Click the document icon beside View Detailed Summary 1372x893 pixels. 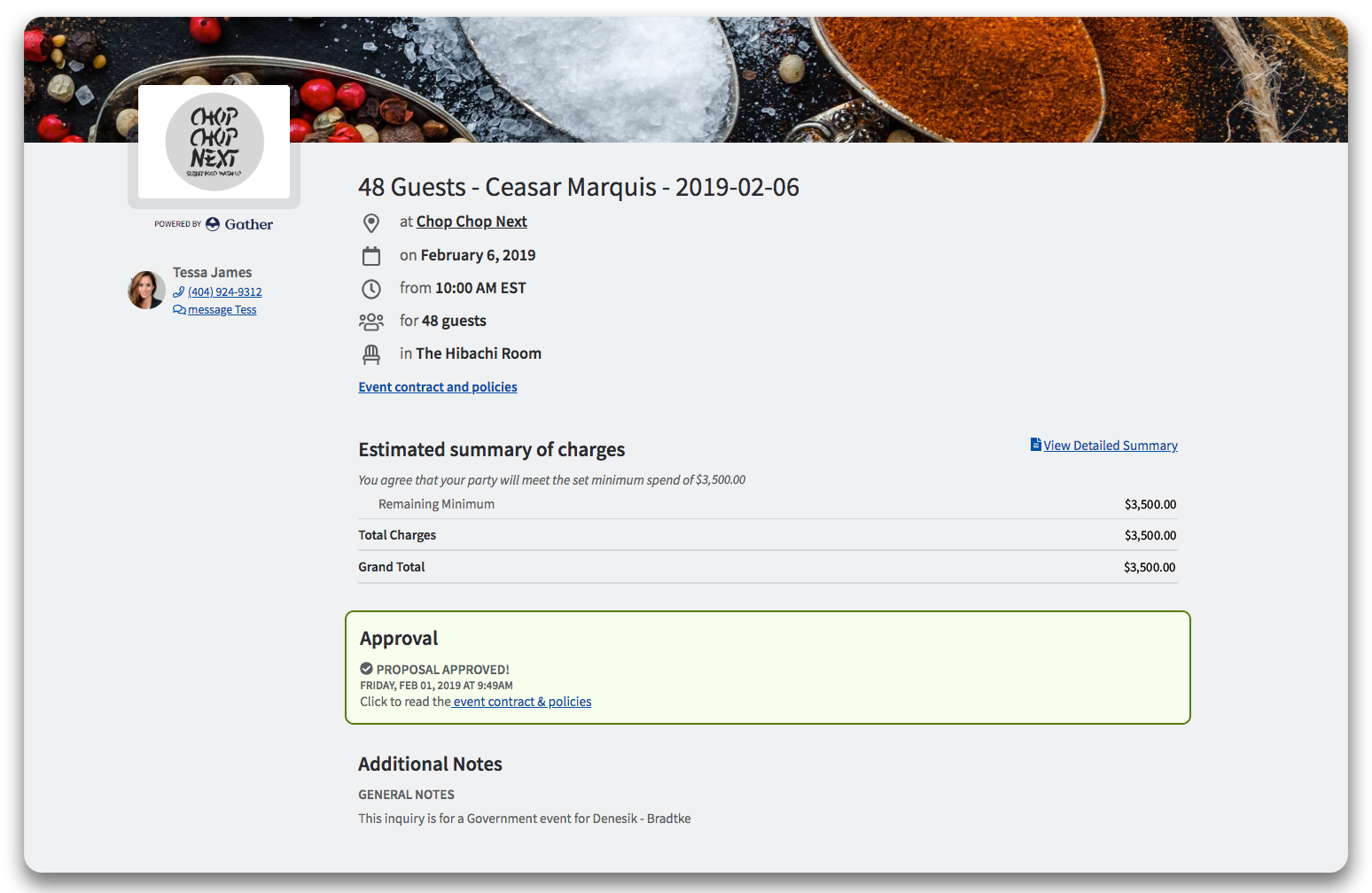[x=1034, y=445]
